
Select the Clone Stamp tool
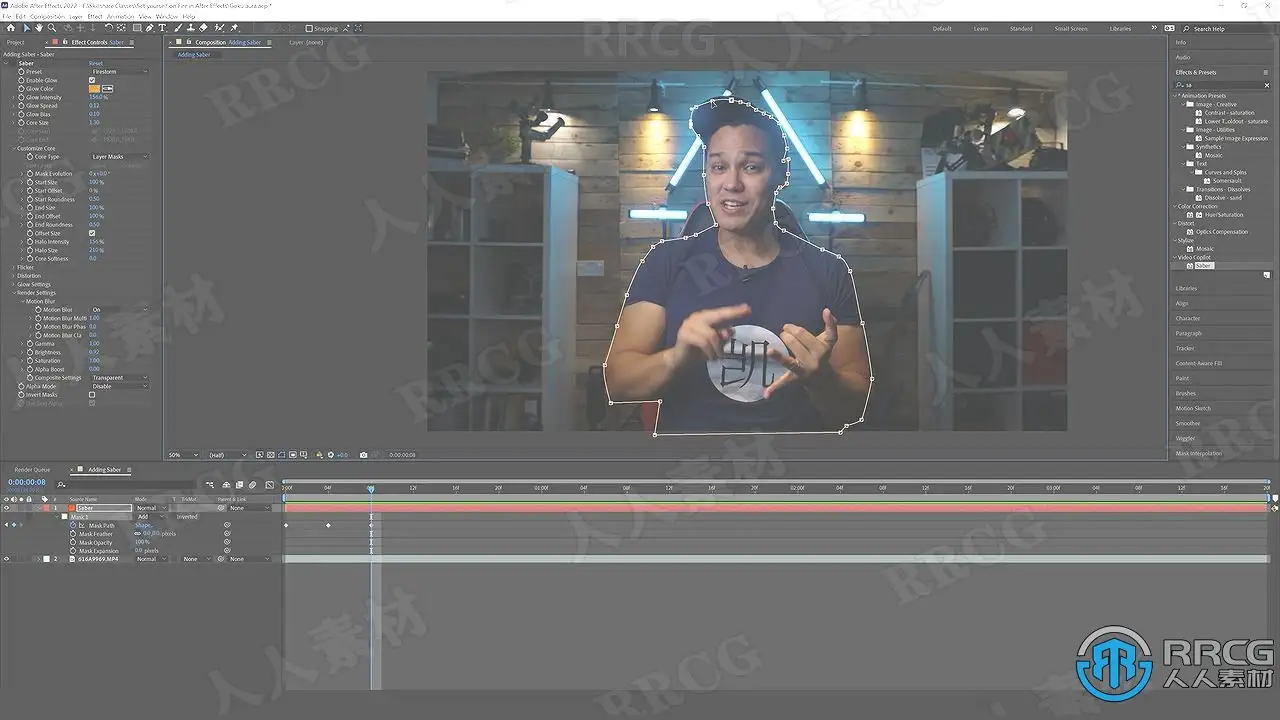191,28
